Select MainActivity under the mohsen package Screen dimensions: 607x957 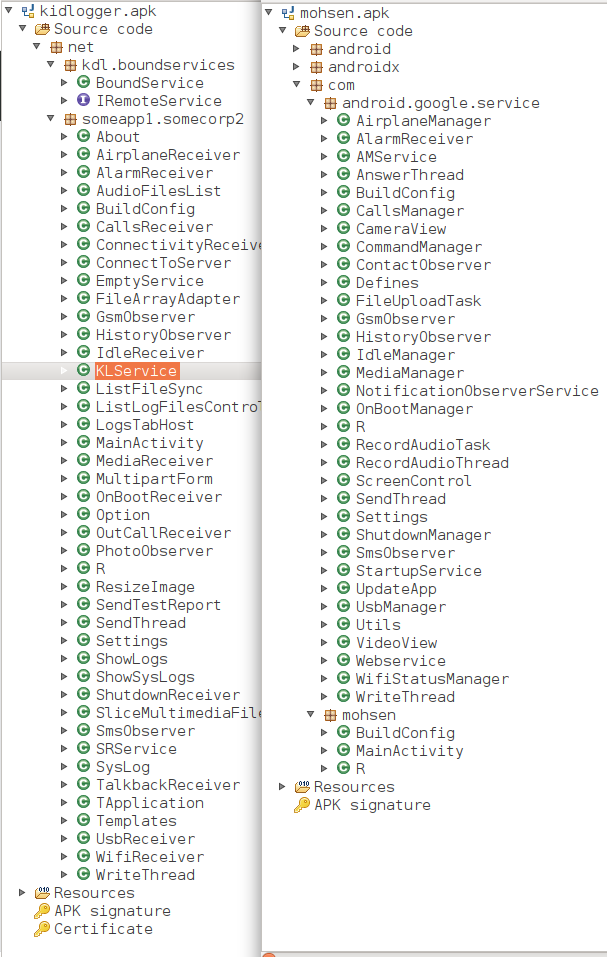[410, 751]
